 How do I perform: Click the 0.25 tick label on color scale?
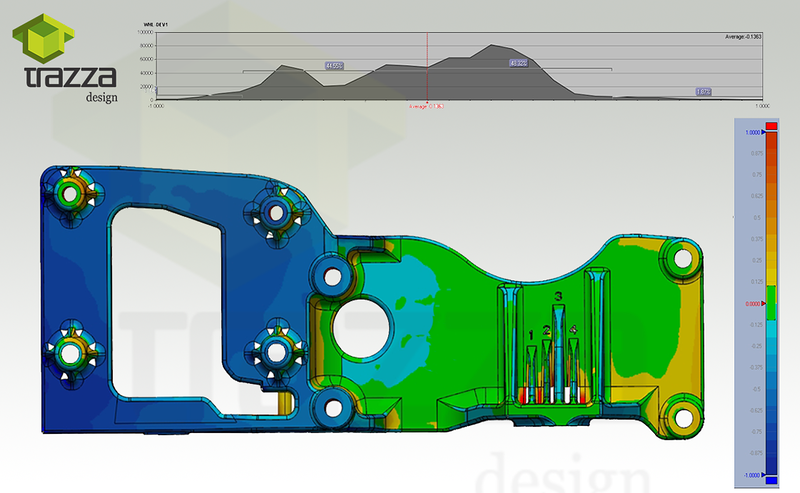[757, 261]
